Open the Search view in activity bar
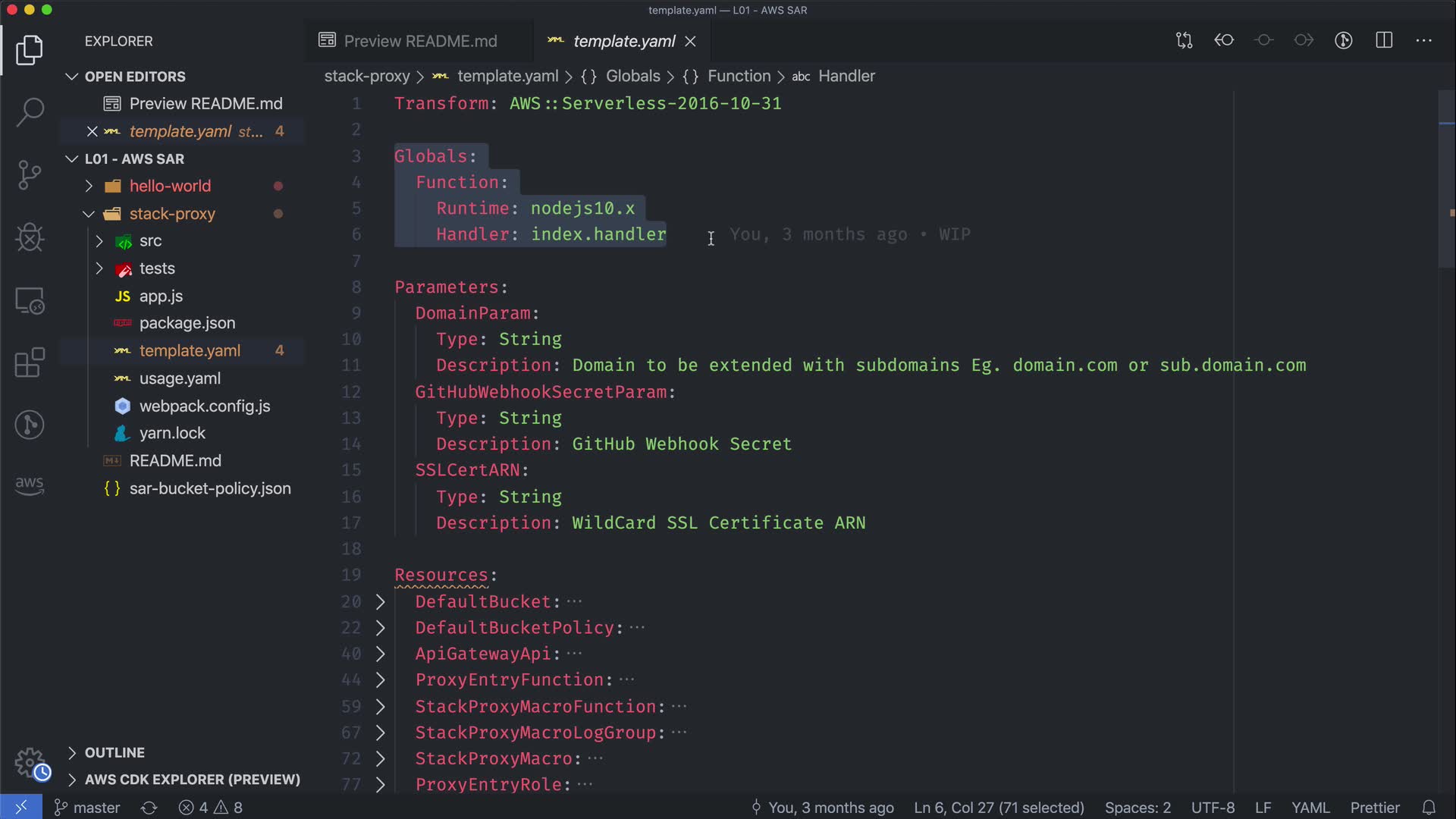Viewport: 1456px width, 819px height. [30, 112]
